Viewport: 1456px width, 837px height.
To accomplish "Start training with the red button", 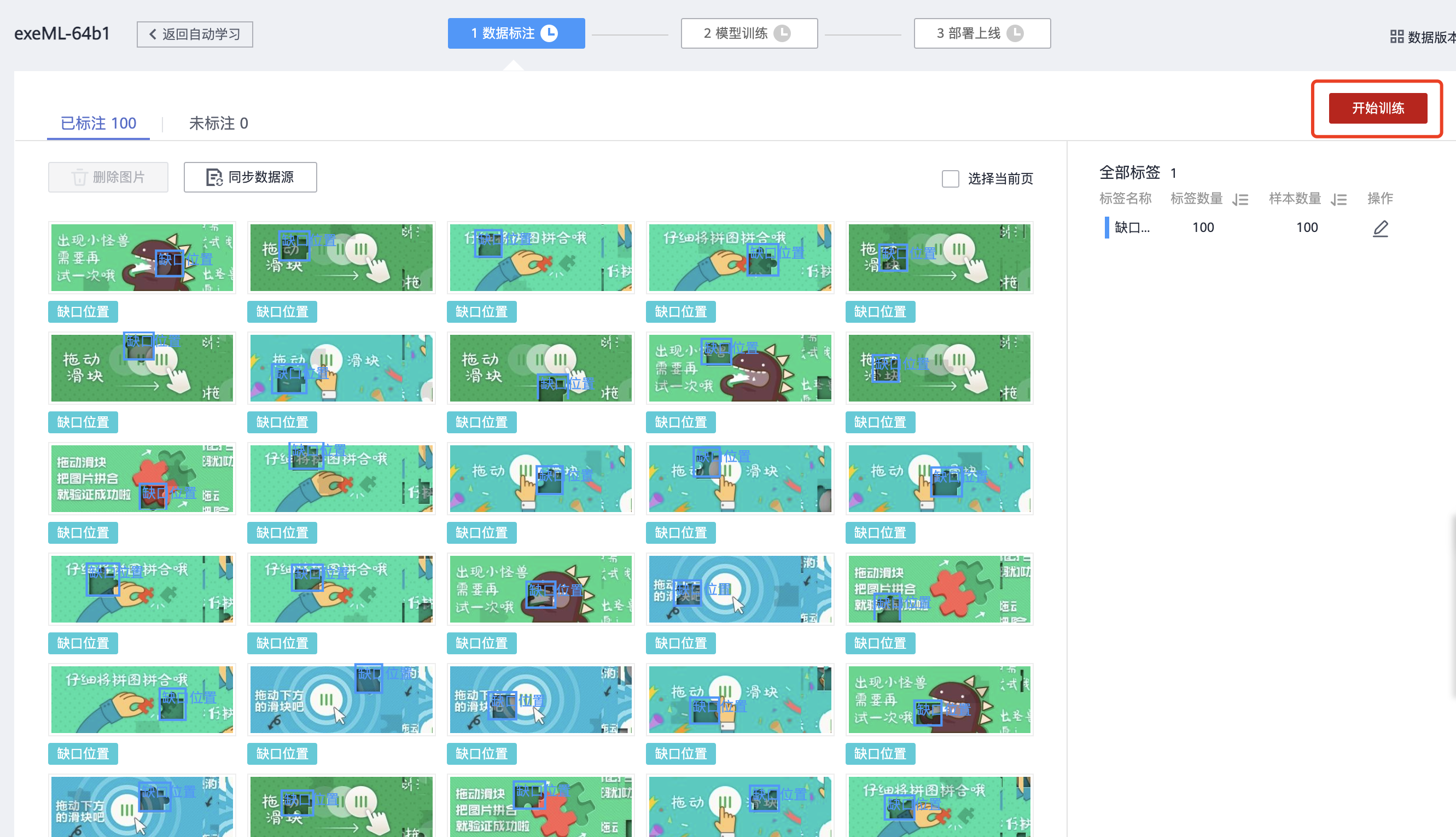I will [x=1377, y=108].
